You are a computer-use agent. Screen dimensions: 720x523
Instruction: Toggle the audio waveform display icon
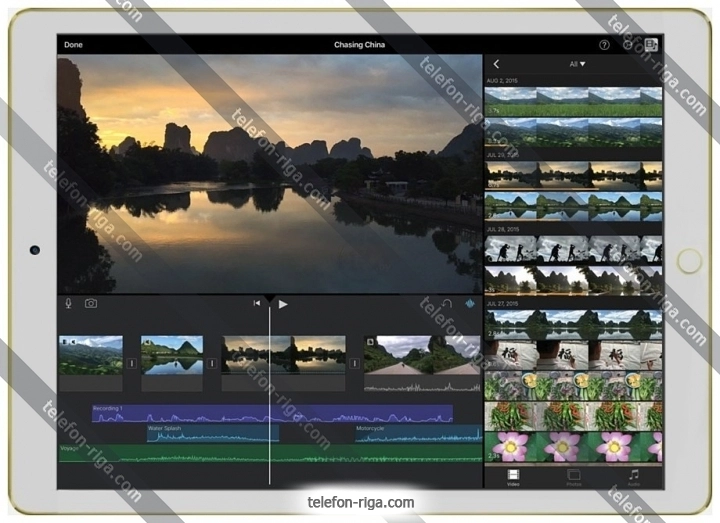click(469, 303)
